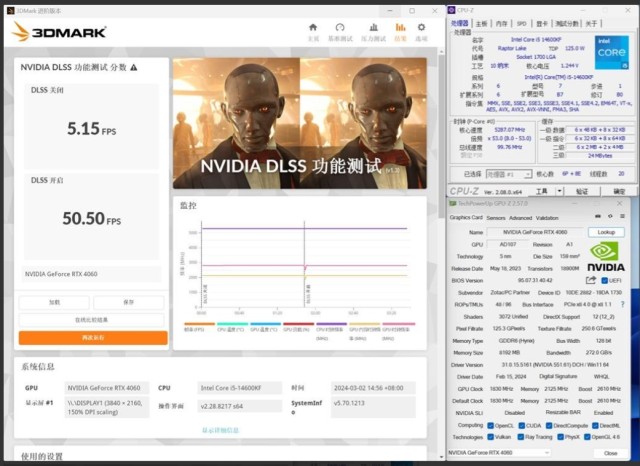Toggle the CUDA checkbox in GPU-Z
Image resolution: width=640 pixels, height=466 pixels.
pyautogui.click(x=522, y=426)
